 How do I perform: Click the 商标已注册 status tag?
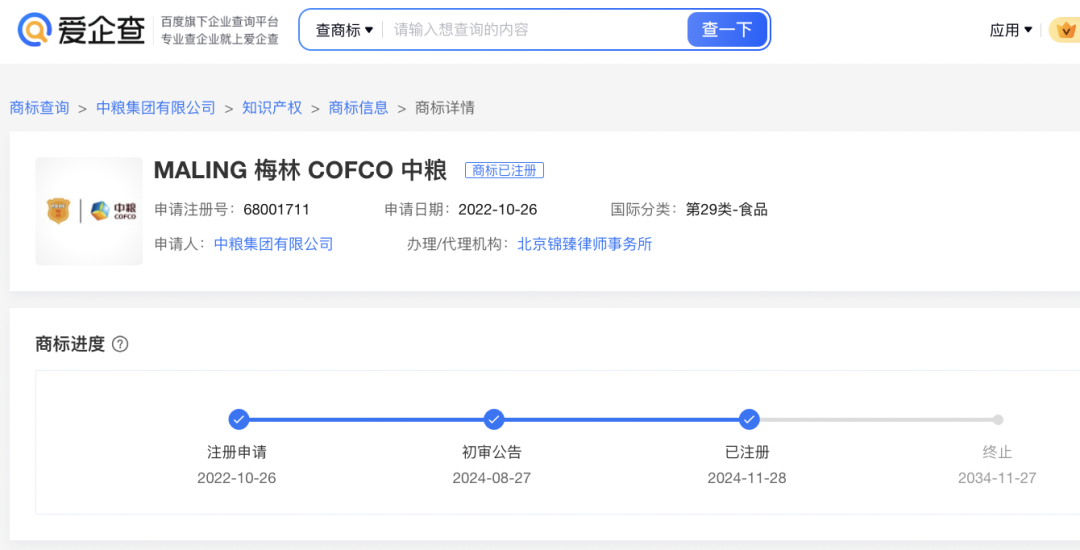click(504, 171)
